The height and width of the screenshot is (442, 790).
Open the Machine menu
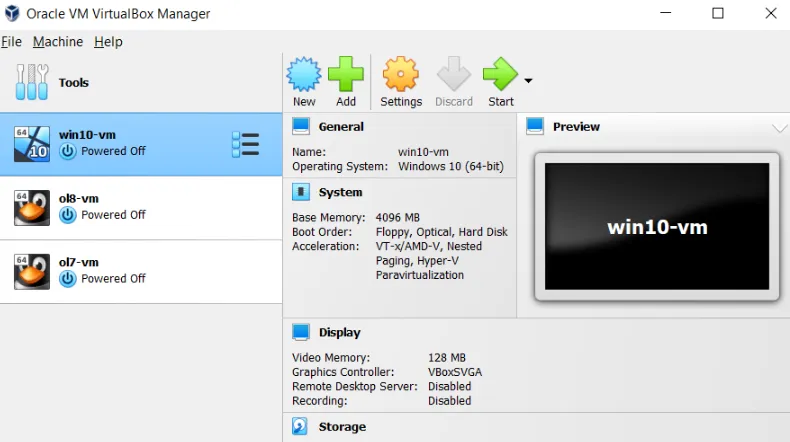pyautogui.click(x=58, y=42)
